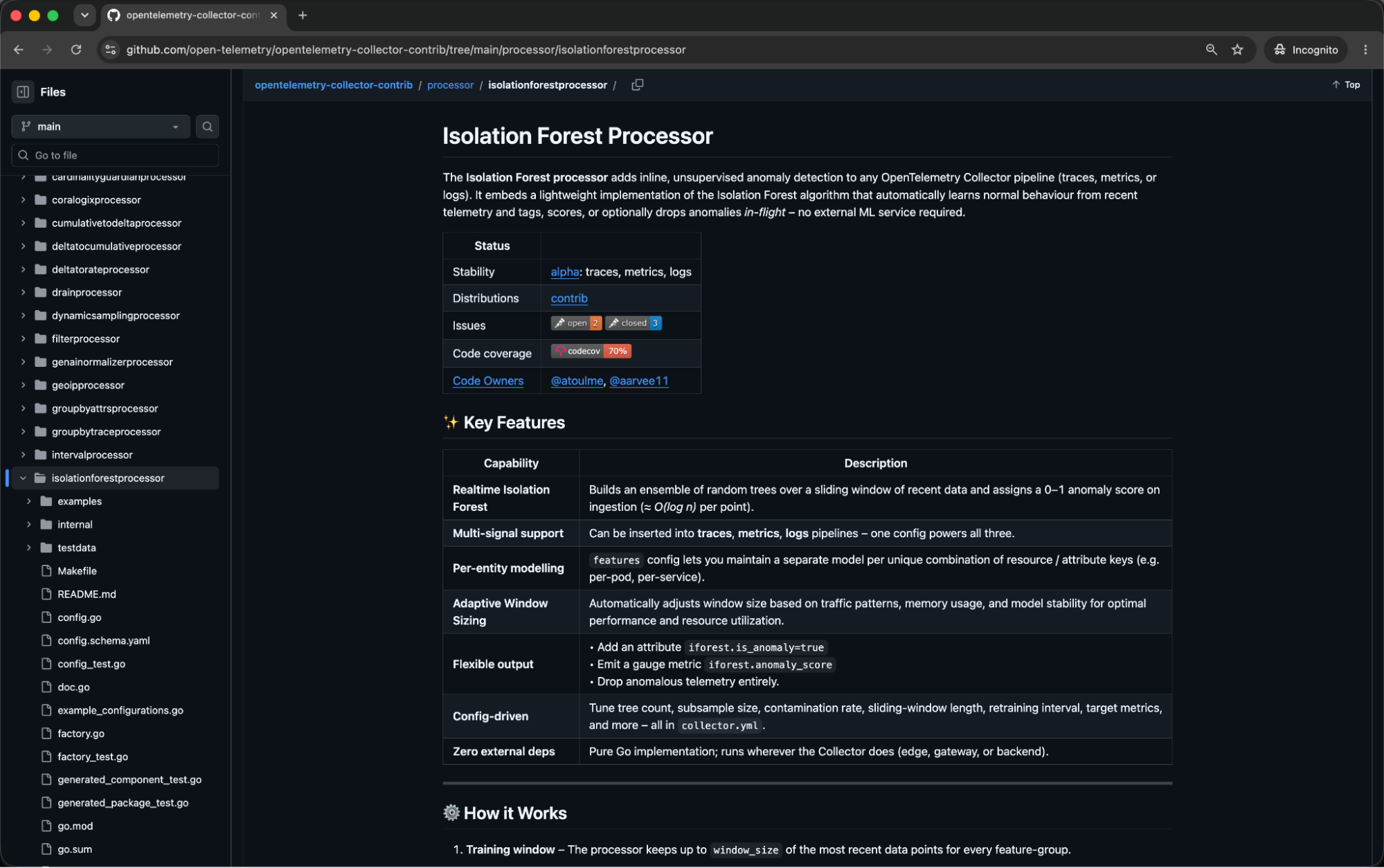This screenshot has width=1384, height=868.
Task: Collapse the isolationforestprocessor folder
Action: coord(23,478)
